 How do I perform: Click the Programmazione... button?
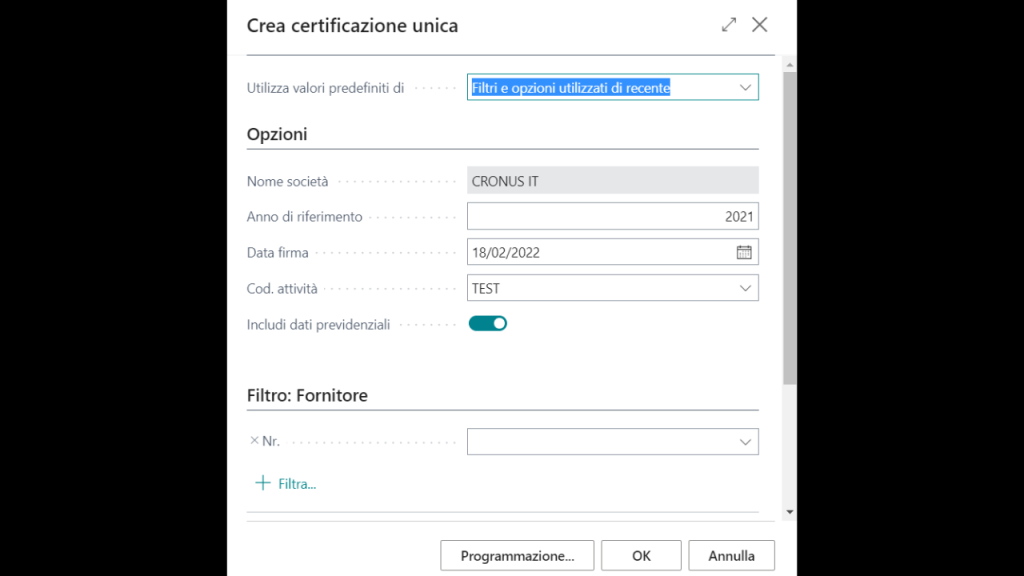(x=517, y=556)
